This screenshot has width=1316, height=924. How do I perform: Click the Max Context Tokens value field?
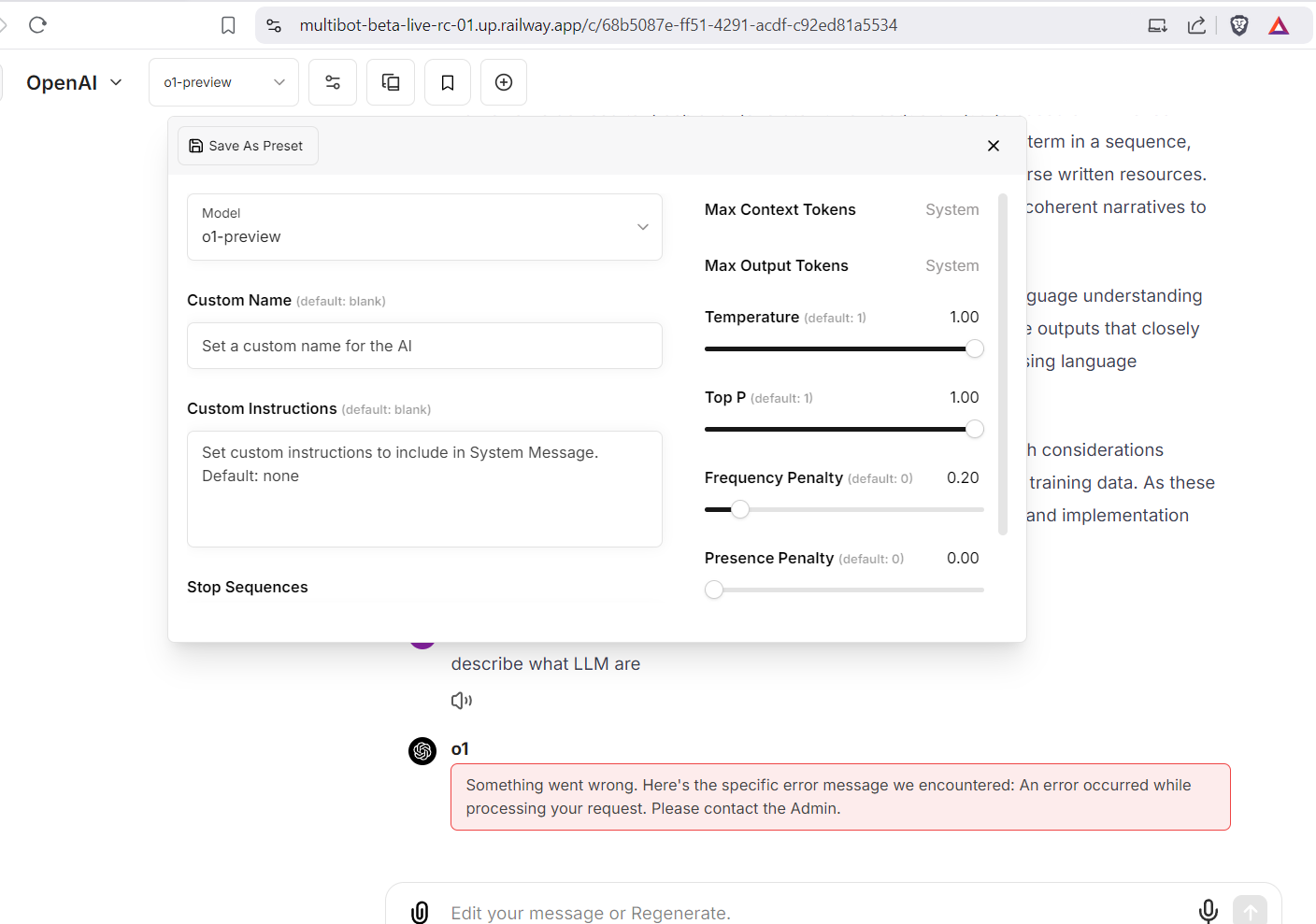(952, 209)
